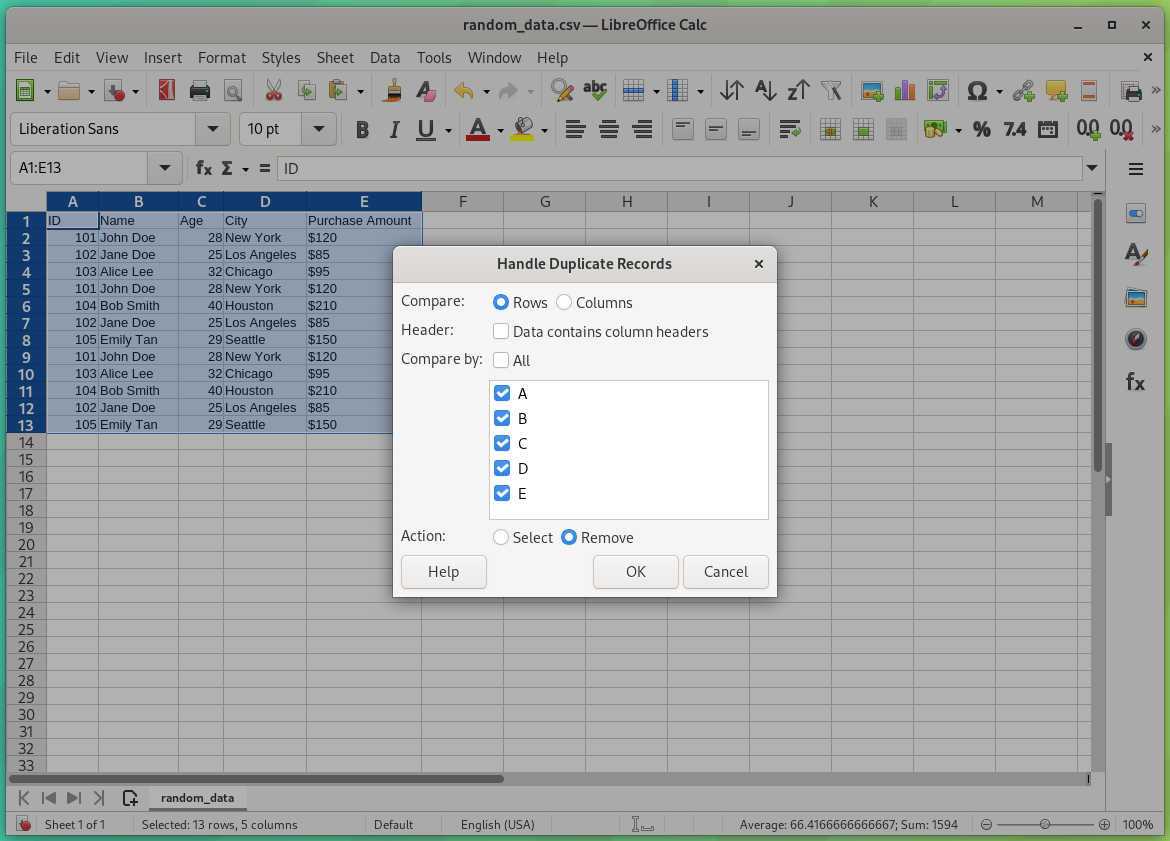This screenshot has width=1170, height=841.
Task: Insert a chart
Action: click(905, 90)
